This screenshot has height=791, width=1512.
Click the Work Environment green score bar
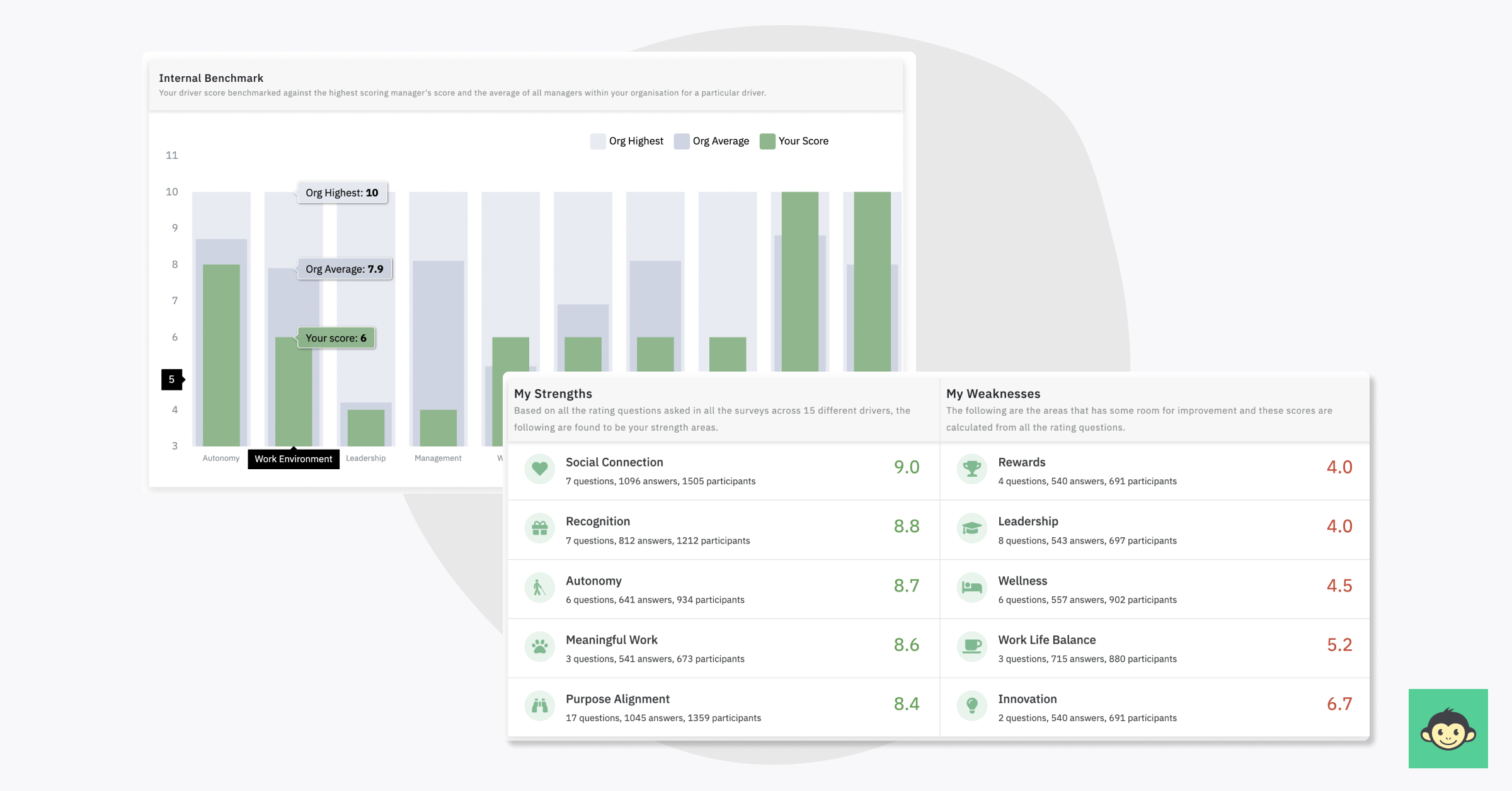click(x=294, y=392)
